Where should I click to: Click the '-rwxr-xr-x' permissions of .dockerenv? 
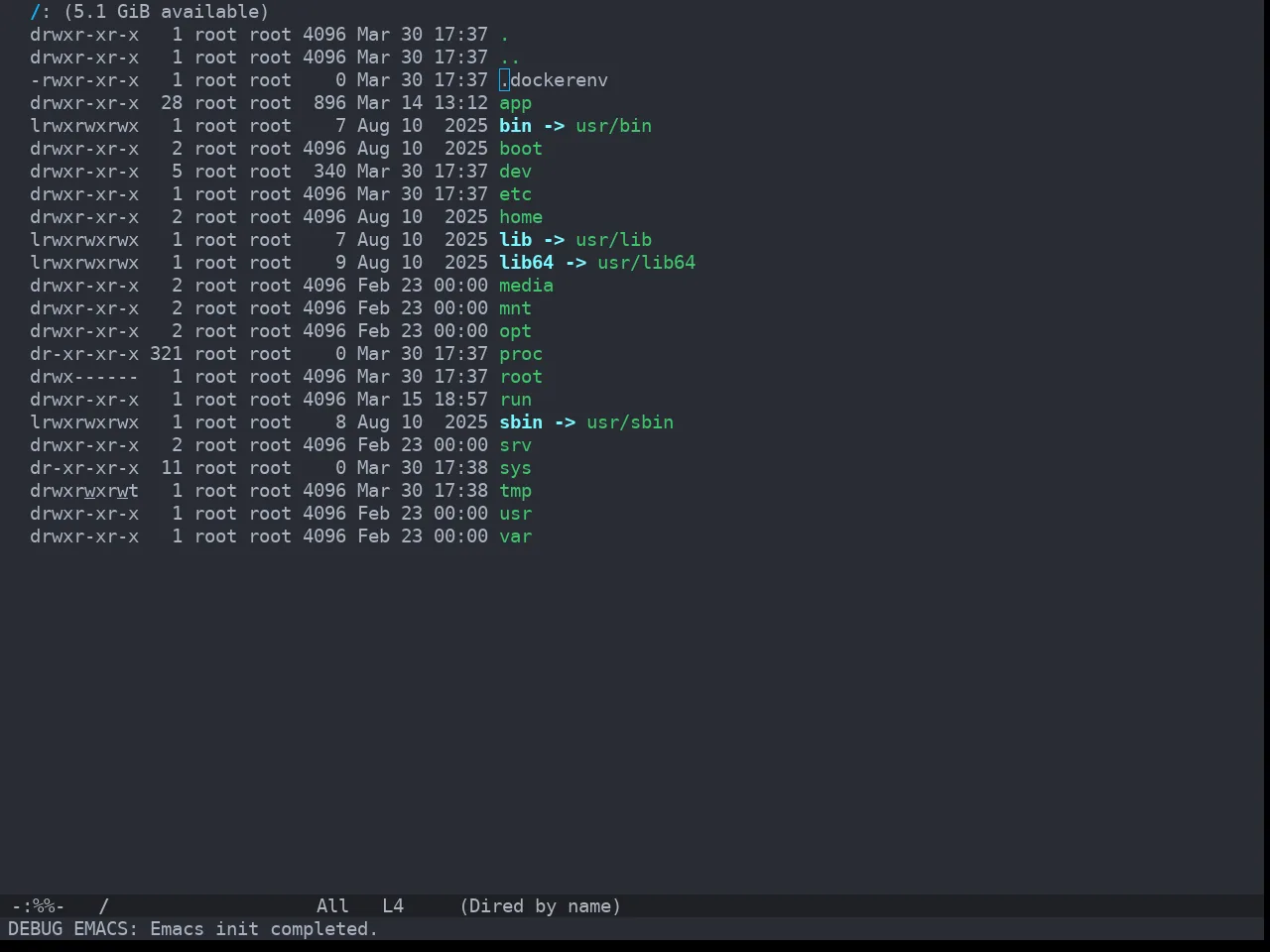pos(84,80)
